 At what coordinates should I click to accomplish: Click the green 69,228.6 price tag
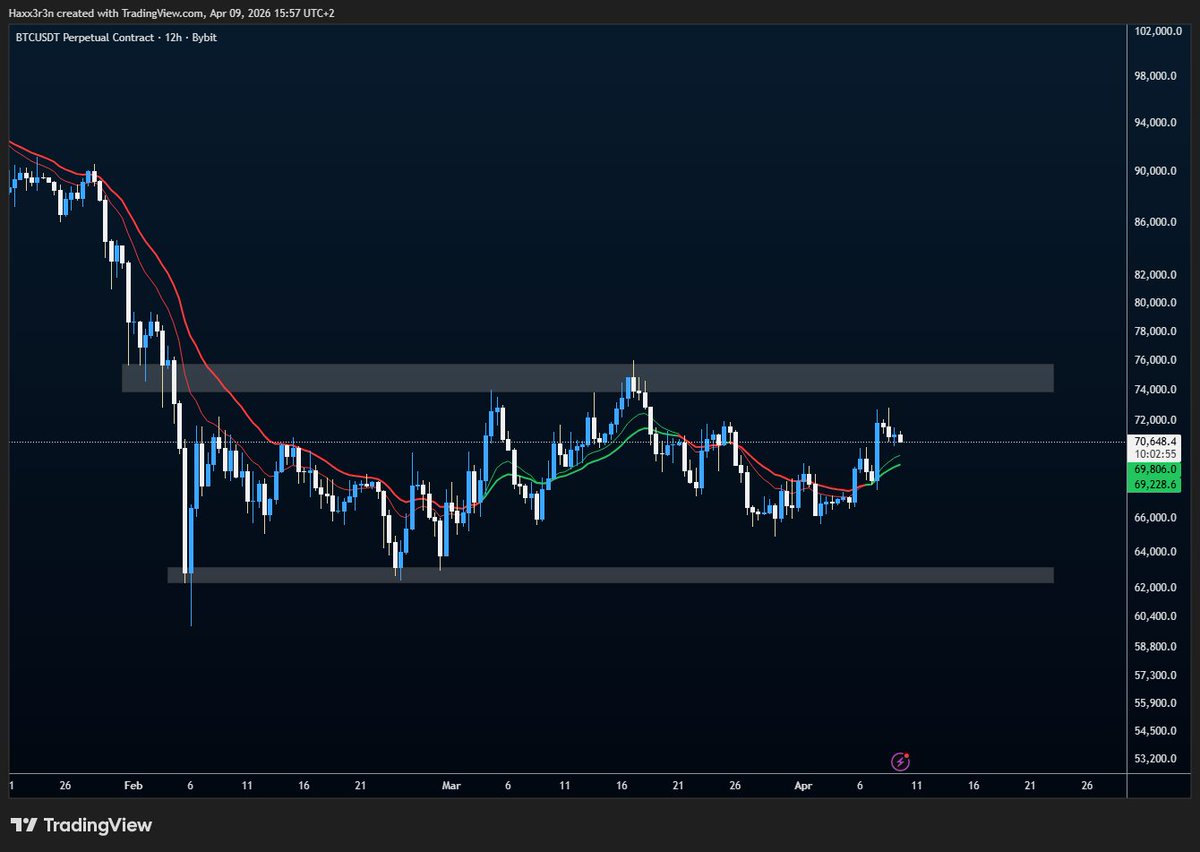coord(1153,484)
